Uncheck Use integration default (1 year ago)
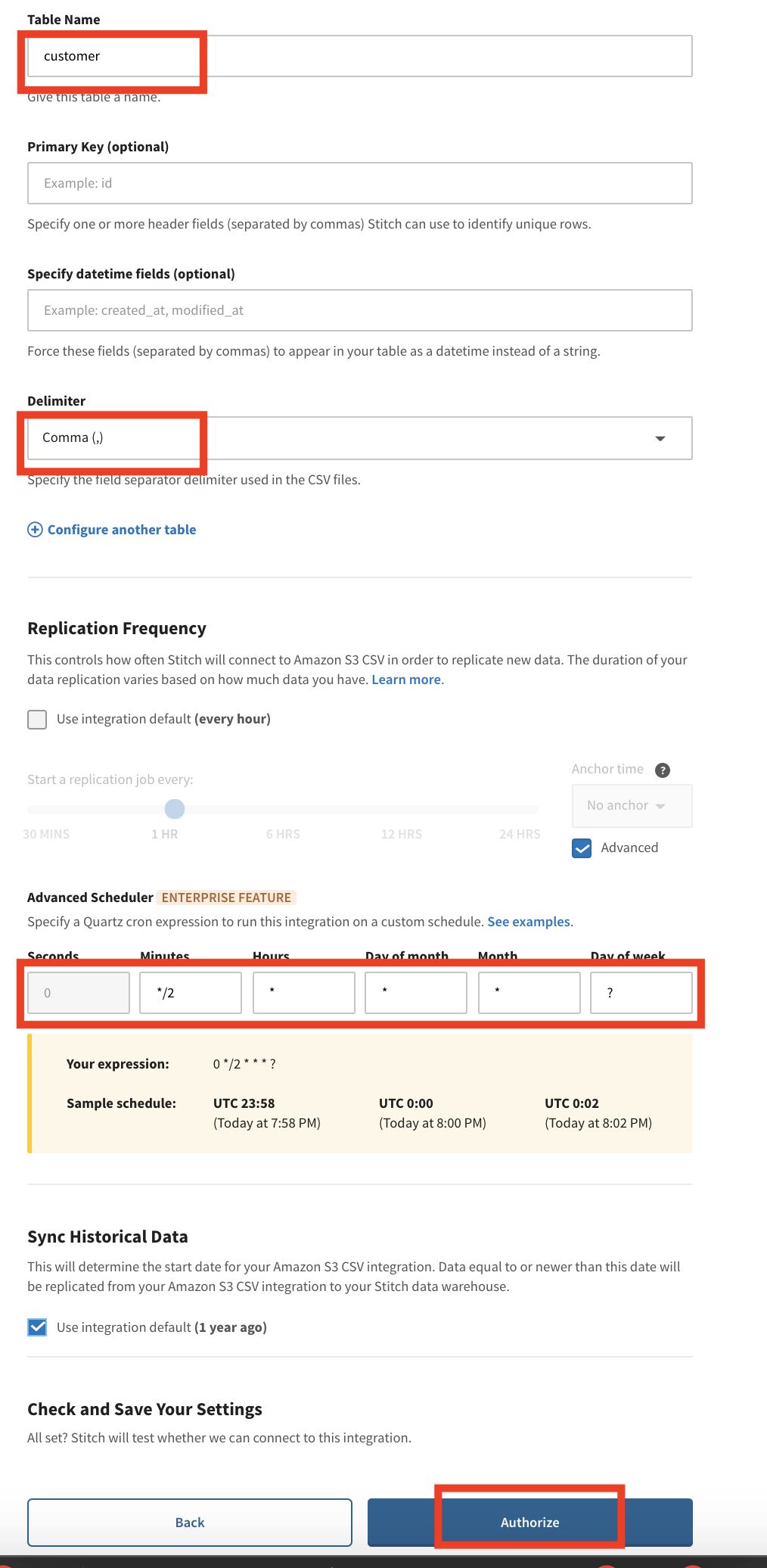Screen dimensions: 767x1568 pyautogui.click(x=37, y=1327)
